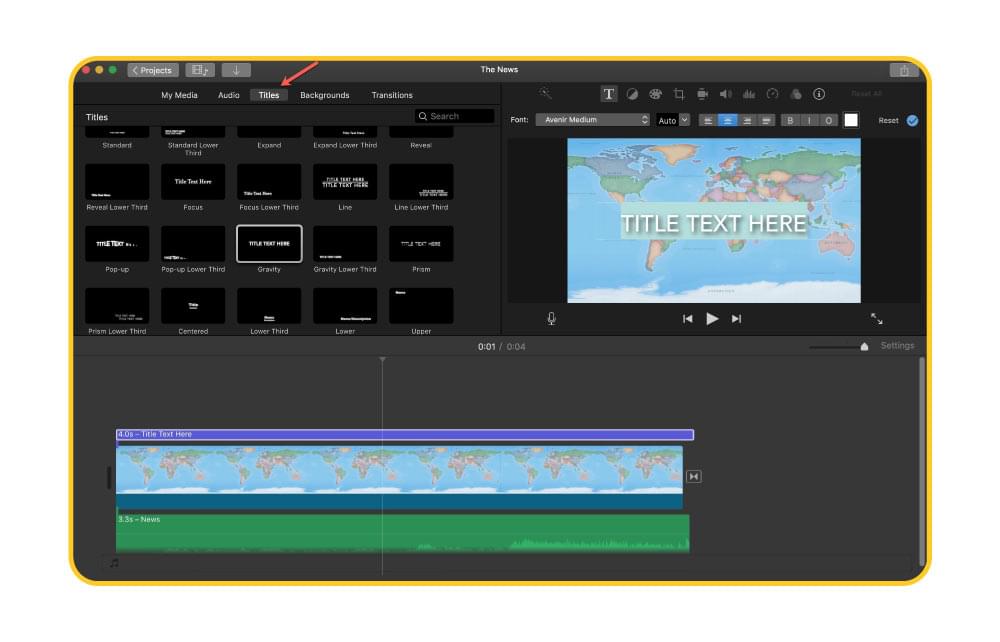Select the Titles tab

point(268,95)
